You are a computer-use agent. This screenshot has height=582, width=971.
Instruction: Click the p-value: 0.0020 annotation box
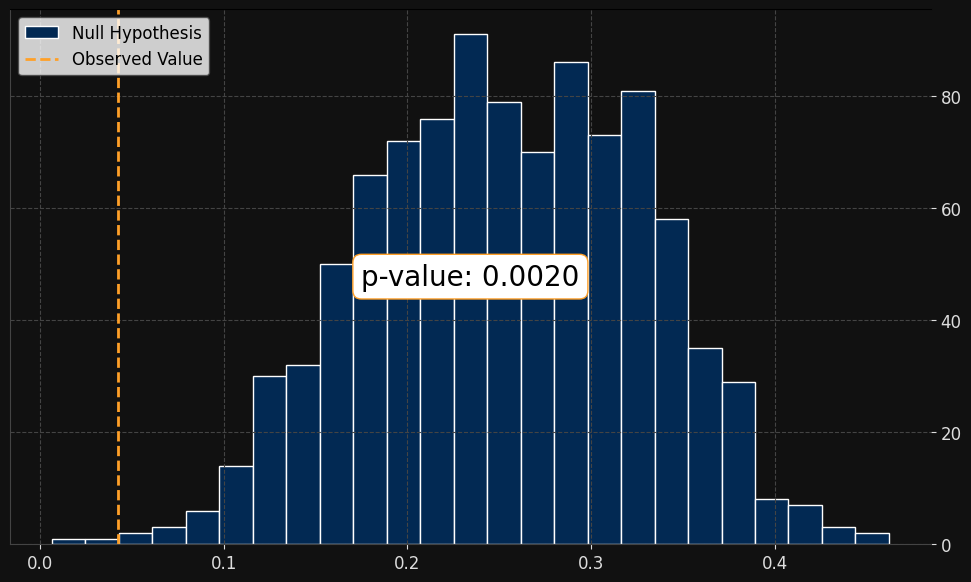coord(470,277)
